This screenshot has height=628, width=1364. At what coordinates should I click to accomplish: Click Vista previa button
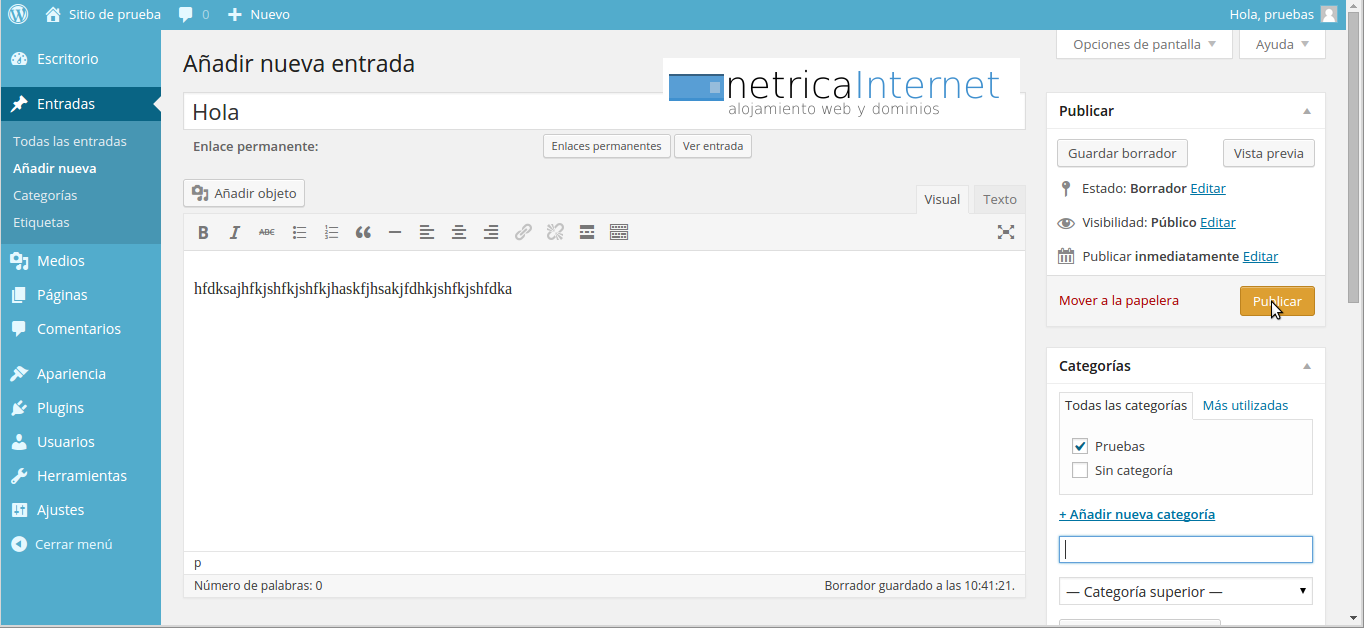pos(1268,153)
